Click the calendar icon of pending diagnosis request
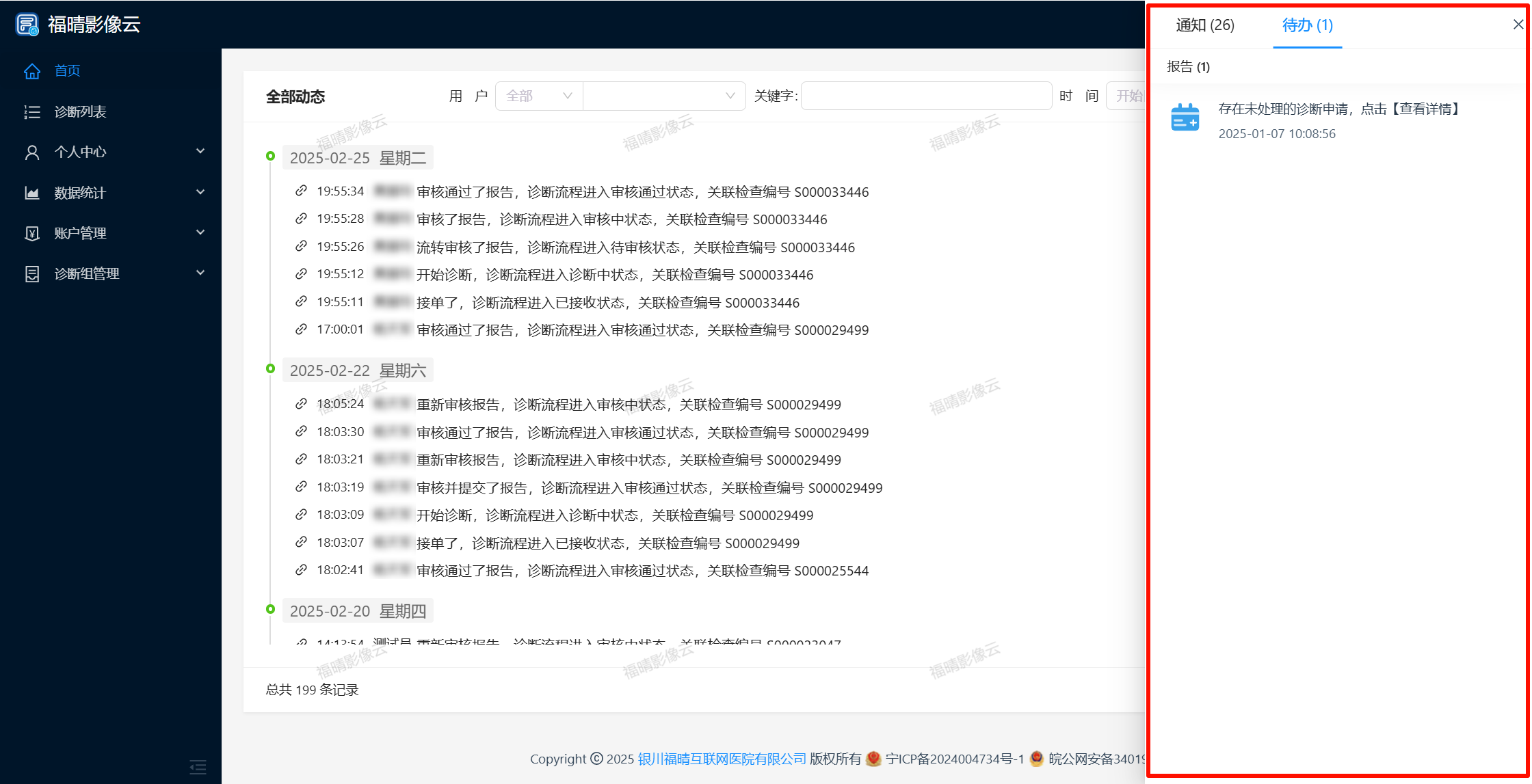This screenshot has width=1532, height=784. [x=1185, y=118]
